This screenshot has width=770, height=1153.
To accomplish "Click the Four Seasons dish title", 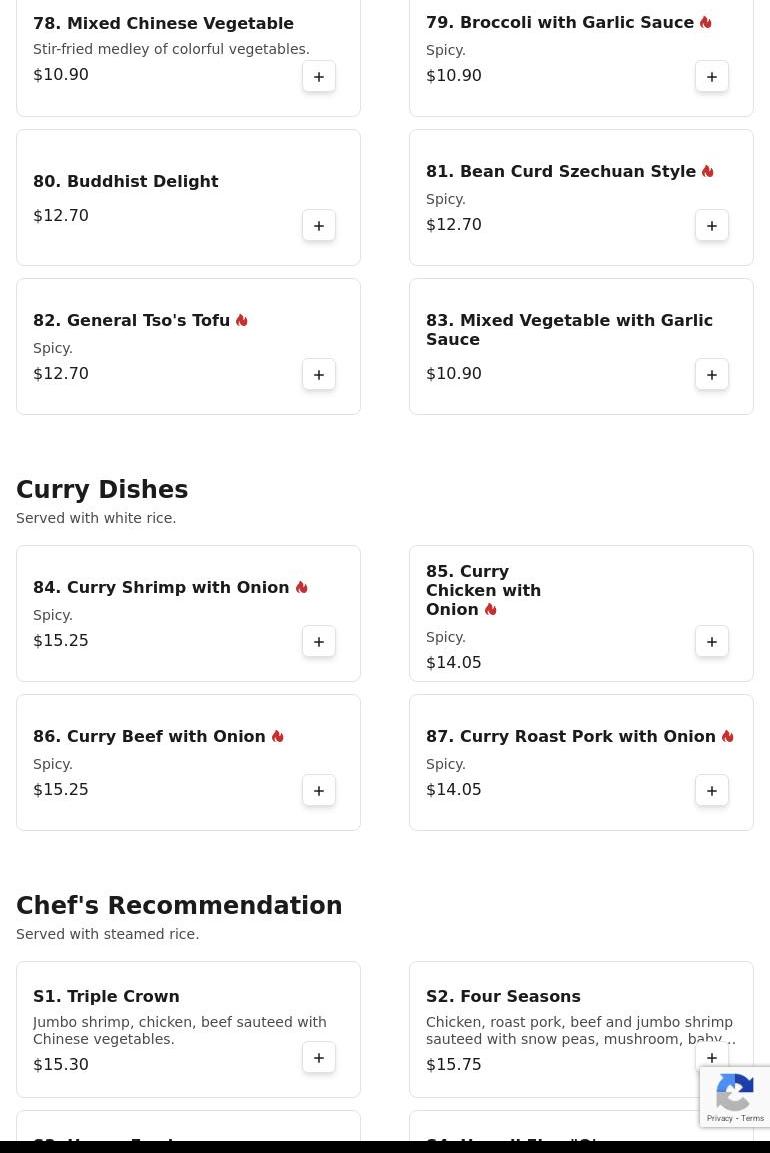I will (503, 997).
